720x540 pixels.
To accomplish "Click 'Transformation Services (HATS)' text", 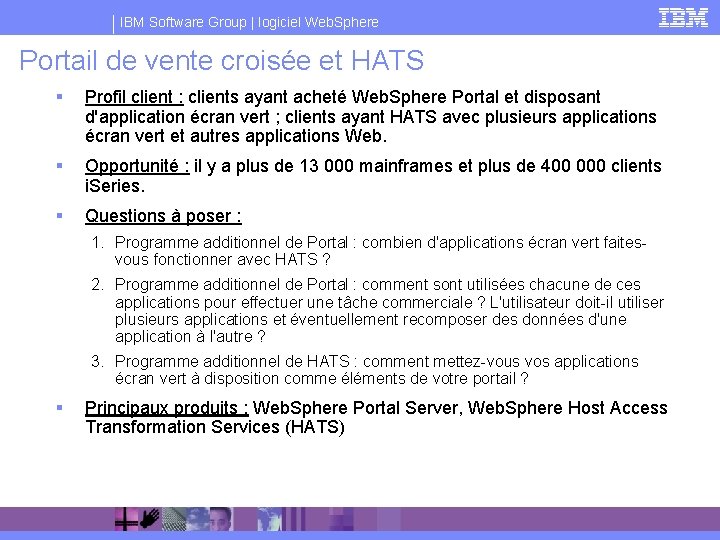I will [215, 427].
